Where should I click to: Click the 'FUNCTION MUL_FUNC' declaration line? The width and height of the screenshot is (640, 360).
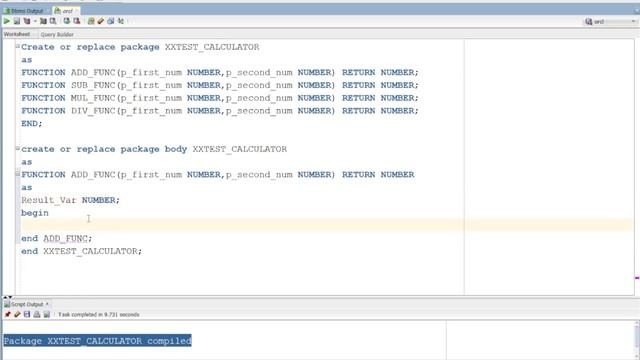point(220,98)
